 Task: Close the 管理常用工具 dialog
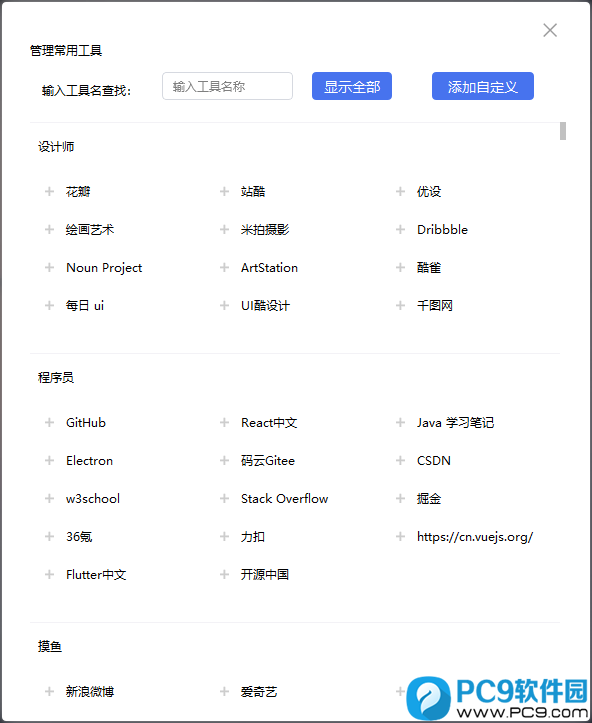550,30
